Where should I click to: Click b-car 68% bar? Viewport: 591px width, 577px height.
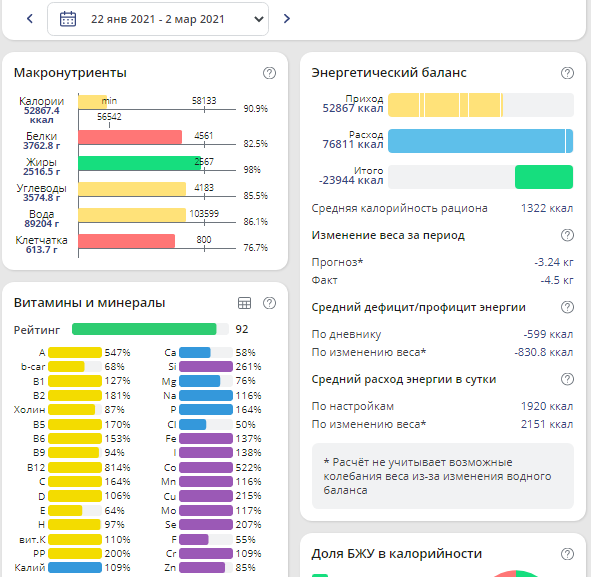tap(75, 366)
